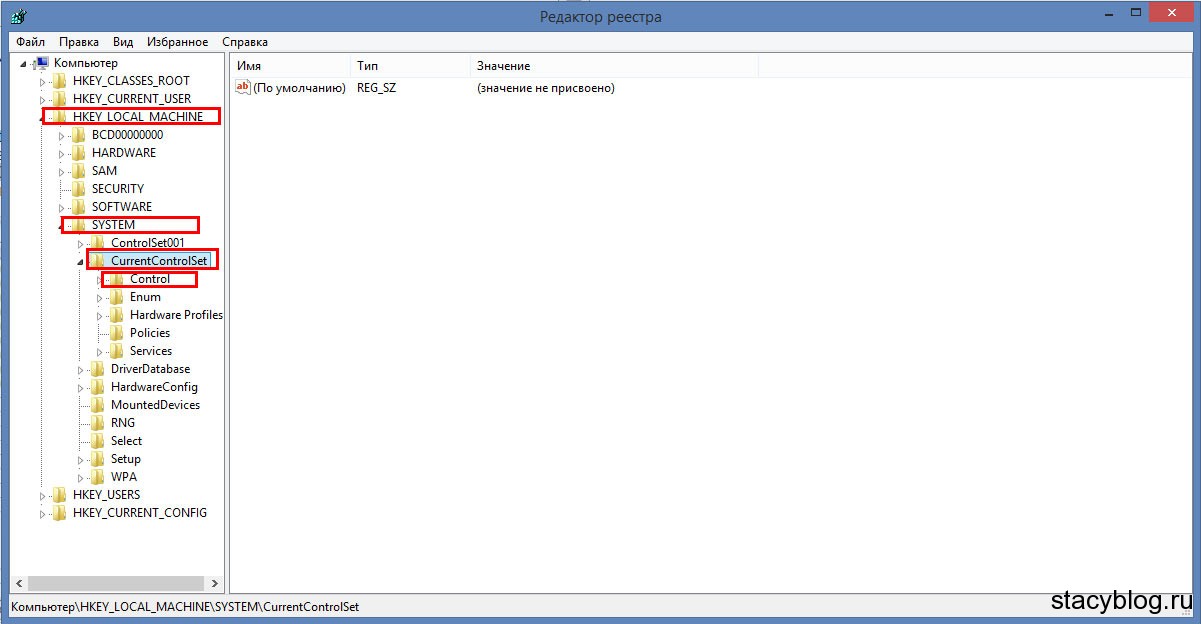1201x624 pixels.
Task: Click the HKEY_CLASSES_ROOT folder icon
Action: click(60, 81)
